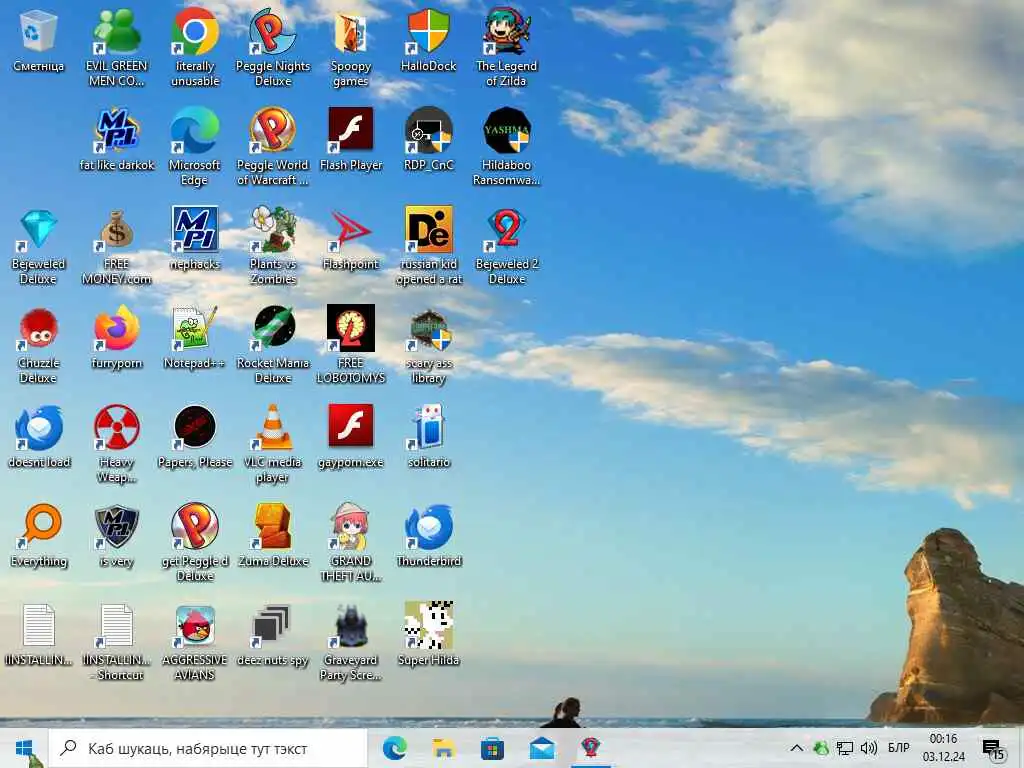The width and height of the screenshot is (1024, 768).
Task: Open the Spoopy games folder
Action: coord(351,48)
